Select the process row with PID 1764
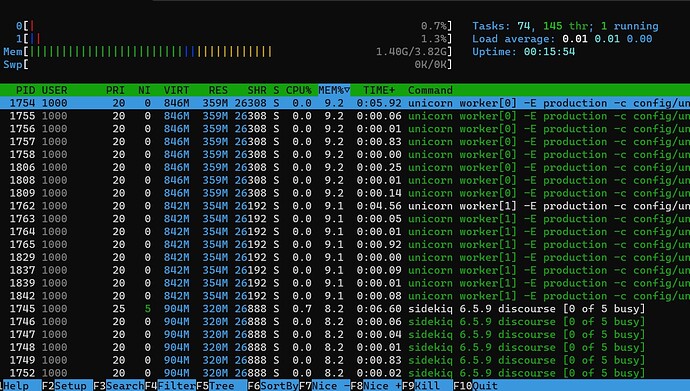 [345, 232]
